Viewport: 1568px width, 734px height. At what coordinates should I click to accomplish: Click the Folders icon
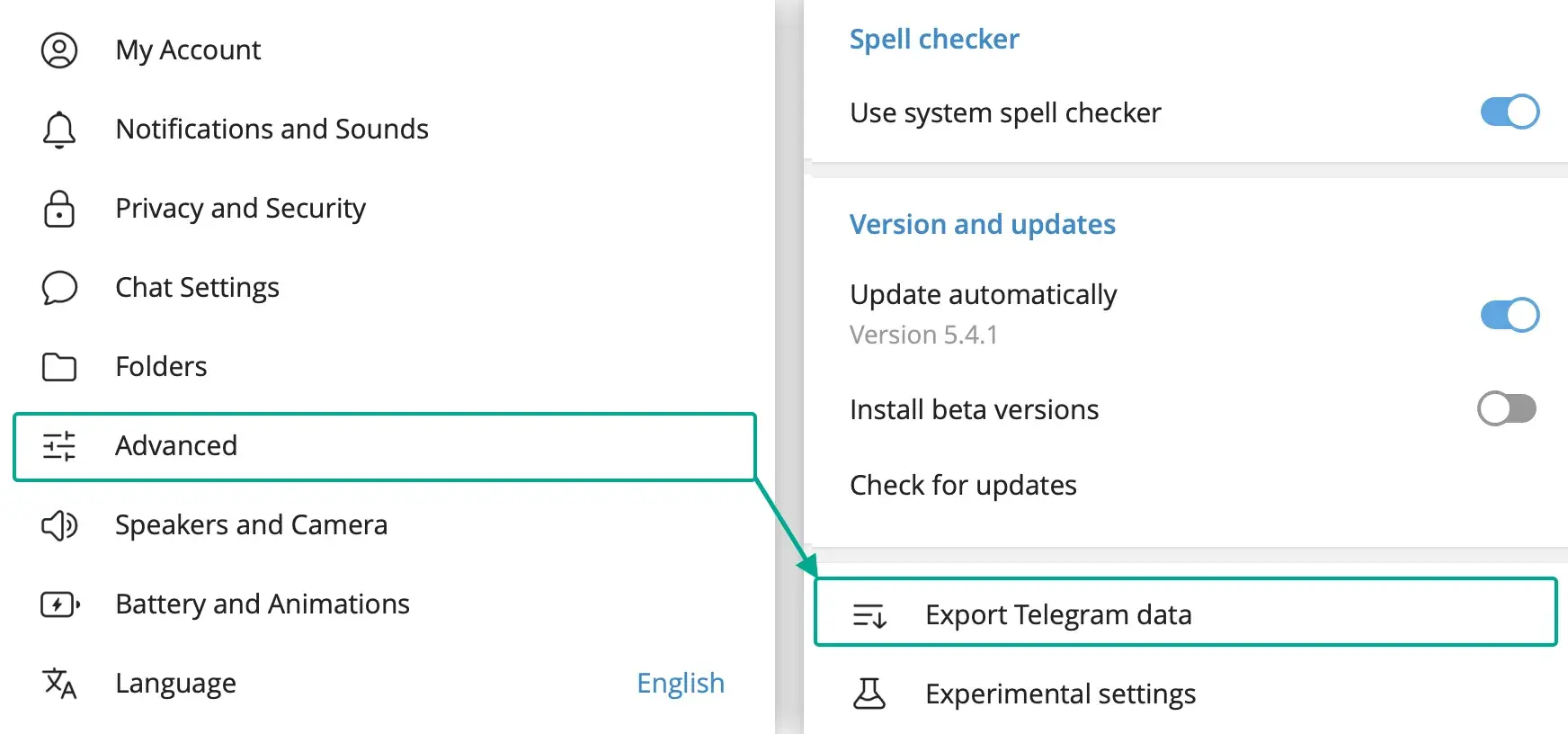point(59,367)
